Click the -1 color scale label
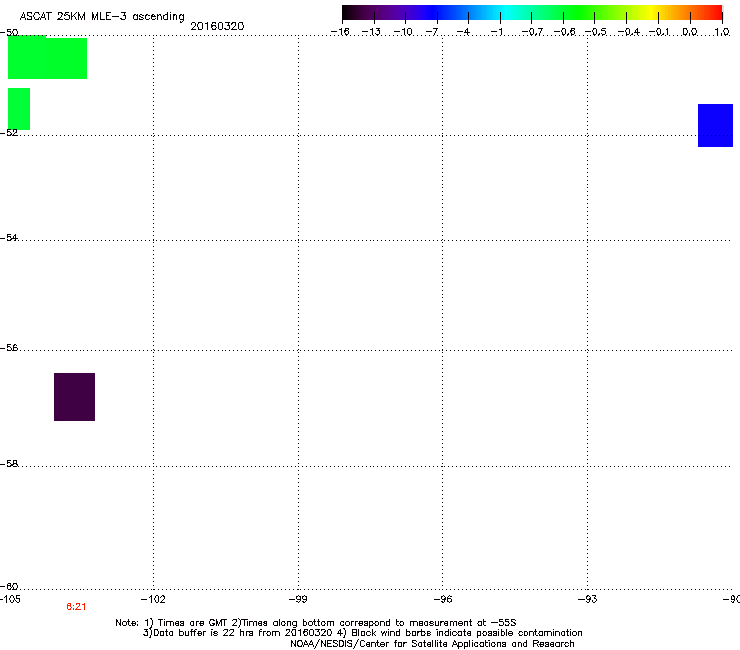 [496, 32]
